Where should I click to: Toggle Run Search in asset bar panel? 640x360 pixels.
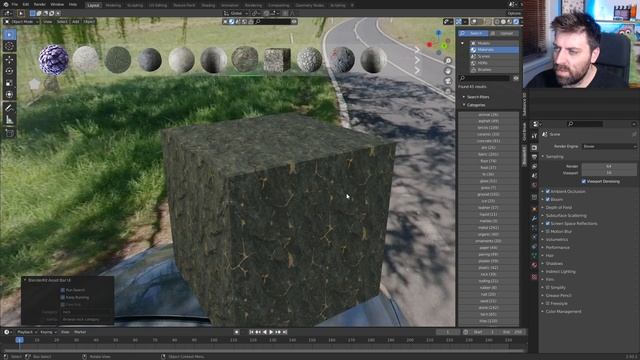[62, 290]
